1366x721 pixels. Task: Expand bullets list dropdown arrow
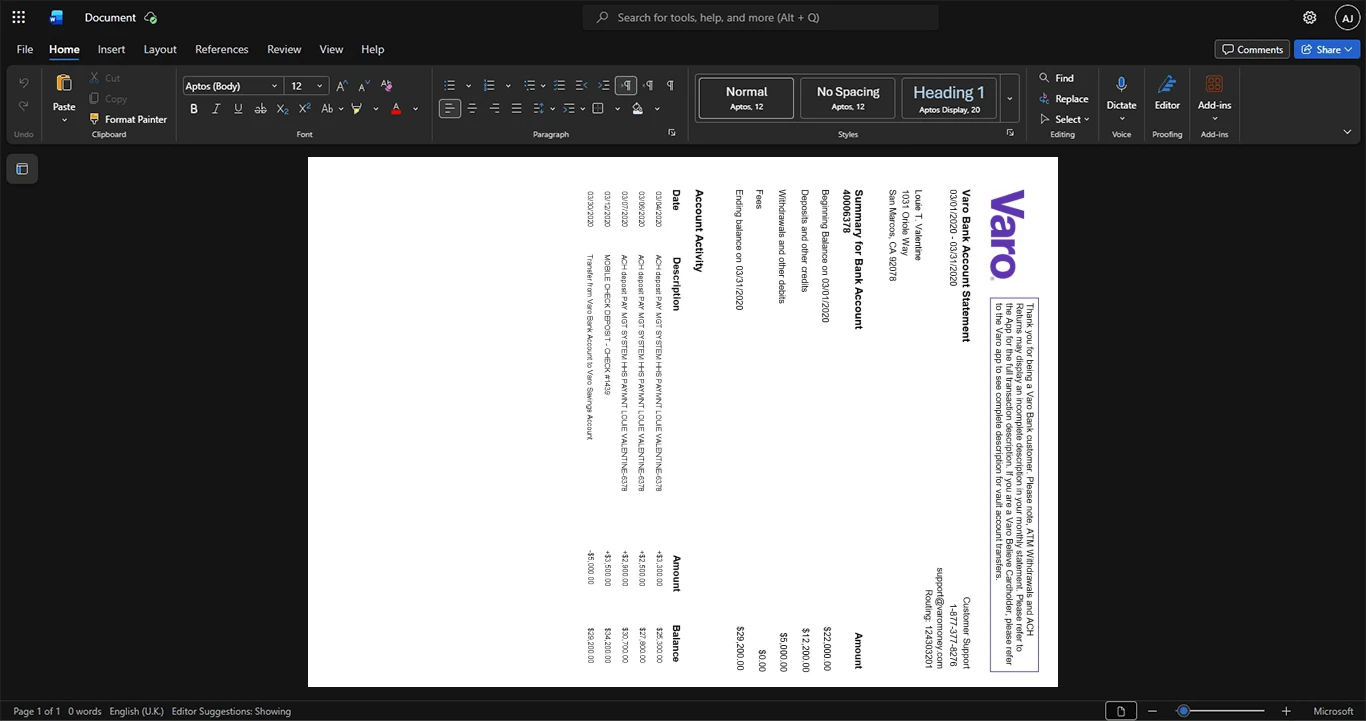tap(468, 86)
